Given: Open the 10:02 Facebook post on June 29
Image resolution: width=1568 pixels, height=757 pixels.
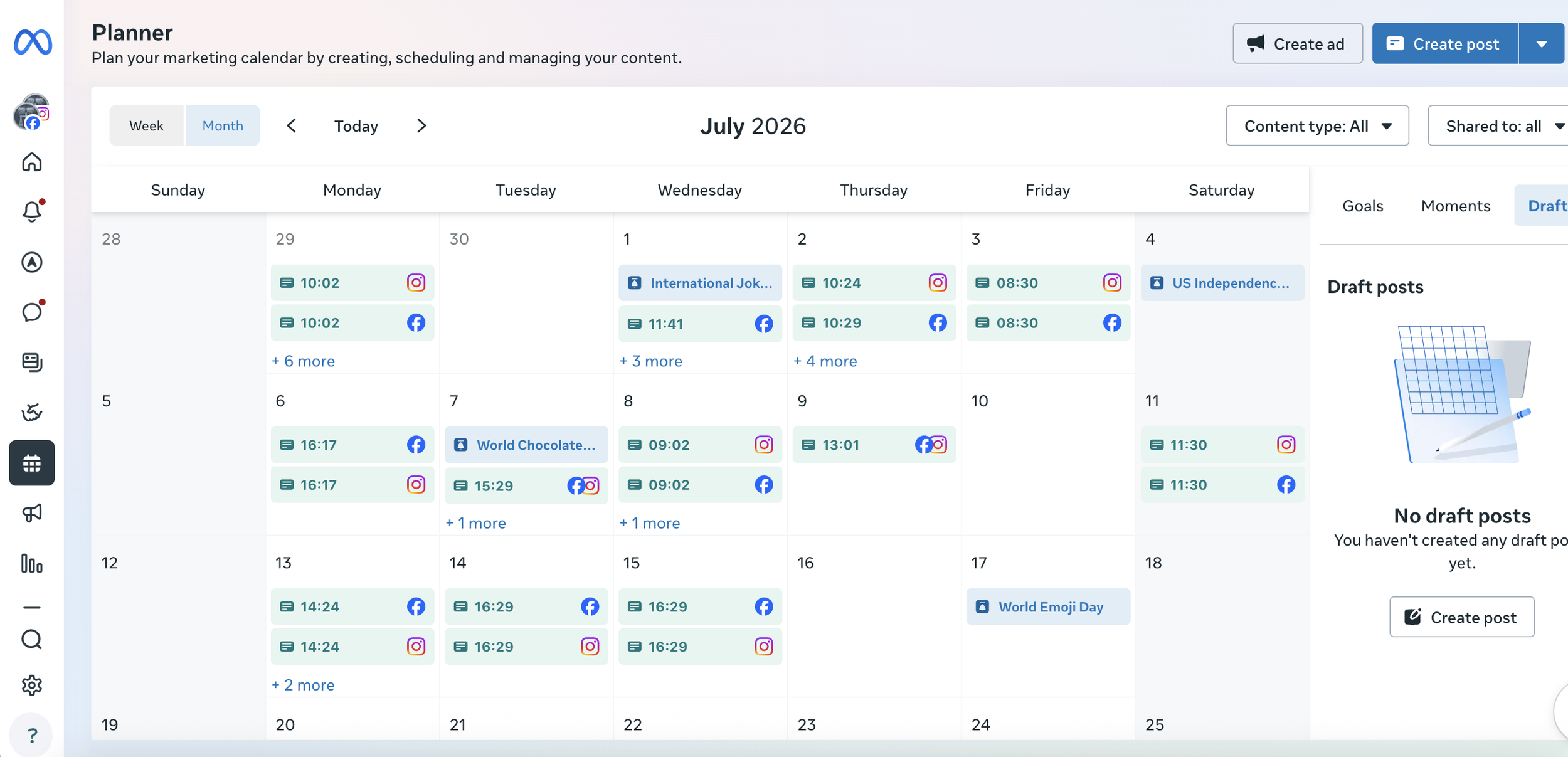Looking at the screenshot, I should coord(352,323).
